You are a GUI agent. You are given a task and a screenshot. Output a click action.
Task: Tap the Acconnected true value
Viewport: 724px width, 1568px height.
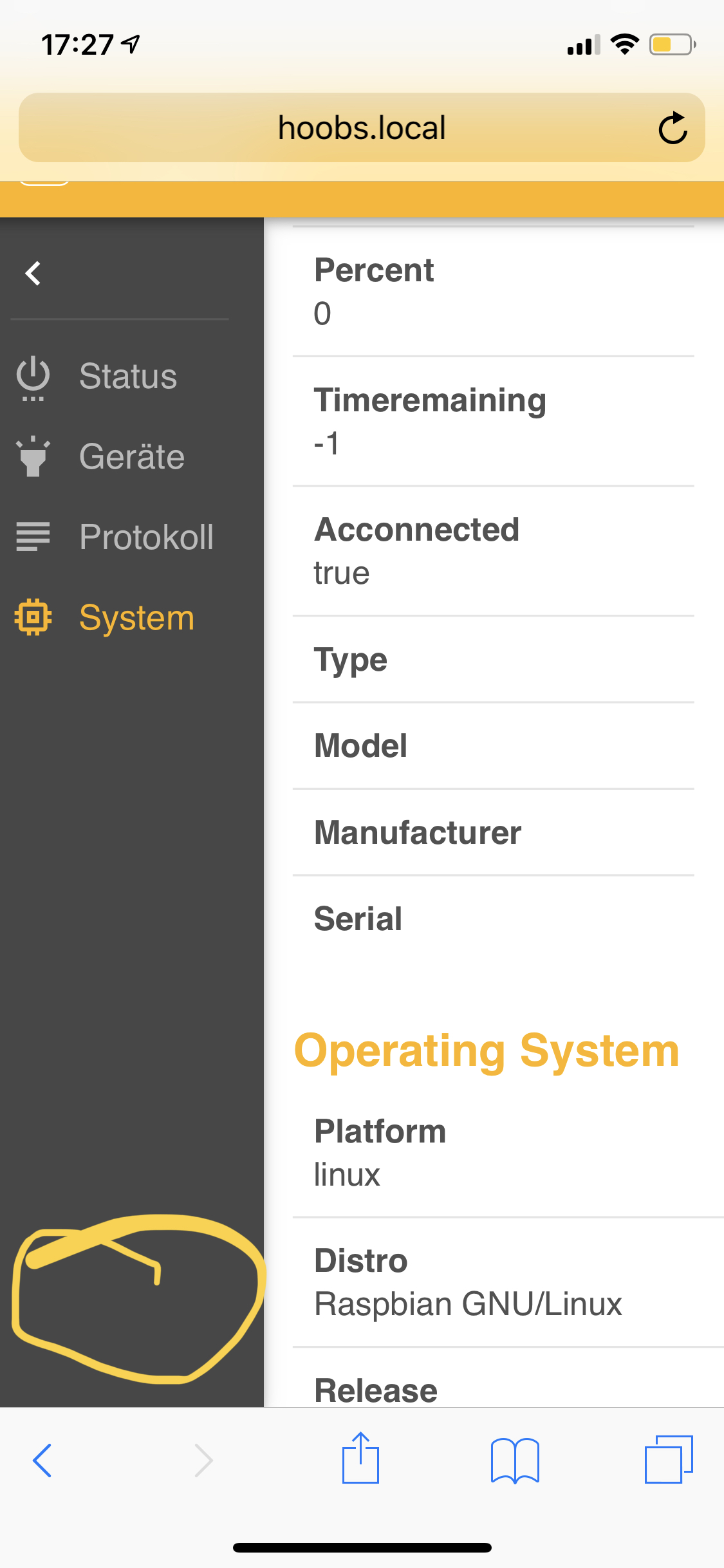341,572
